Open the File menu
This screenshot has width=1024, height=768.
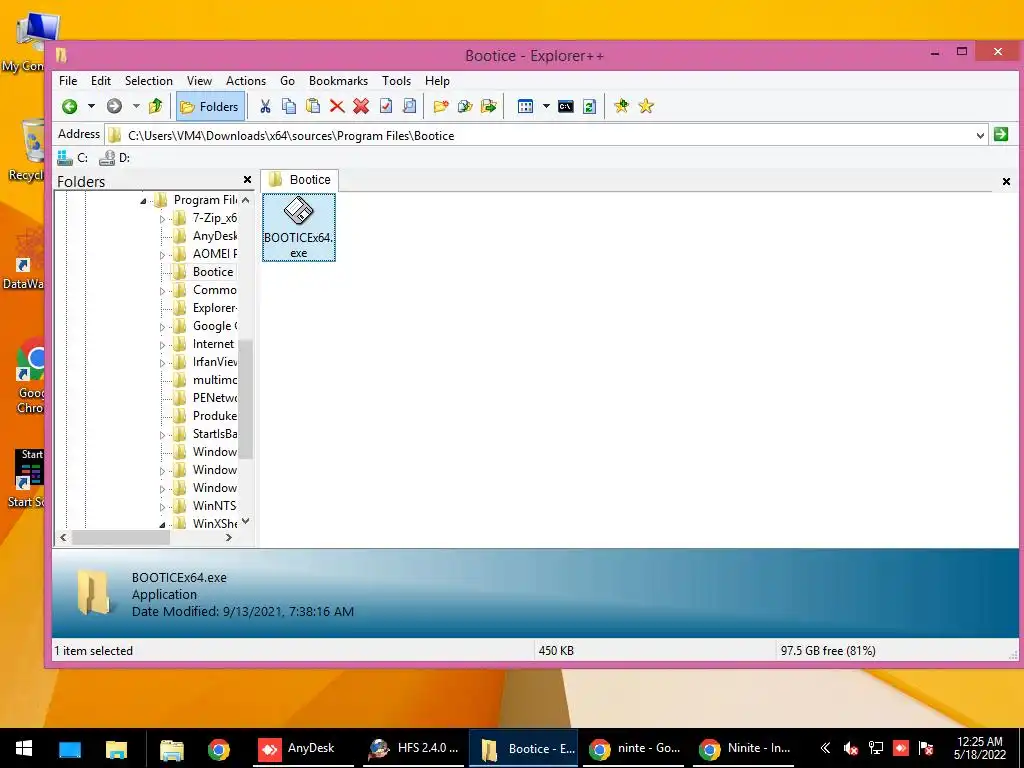68,81
